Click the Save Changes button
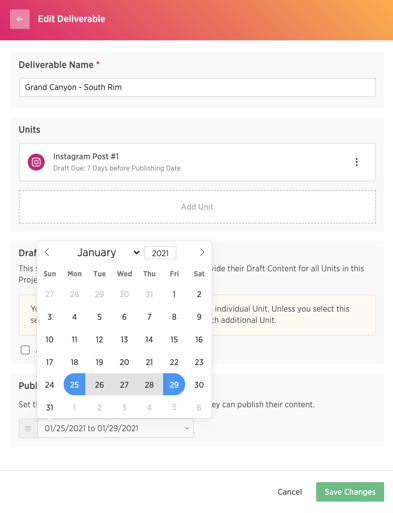The image size is (393, 513). [x=350, y=492]
